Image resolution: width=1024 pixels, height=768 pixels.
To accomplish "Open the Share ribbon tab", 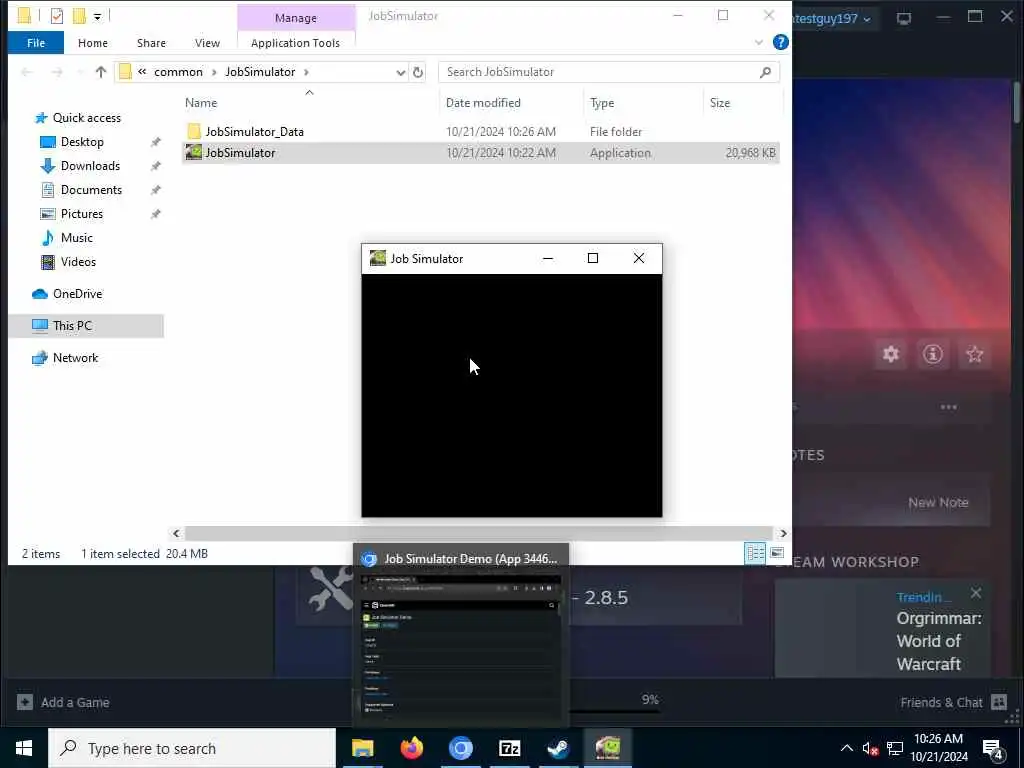I will click(x=151, y=43).
